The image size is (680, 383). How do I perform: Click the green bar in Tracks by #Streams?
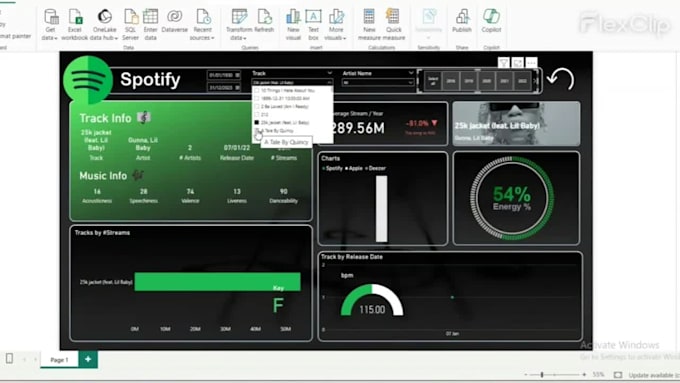(217, 282)
